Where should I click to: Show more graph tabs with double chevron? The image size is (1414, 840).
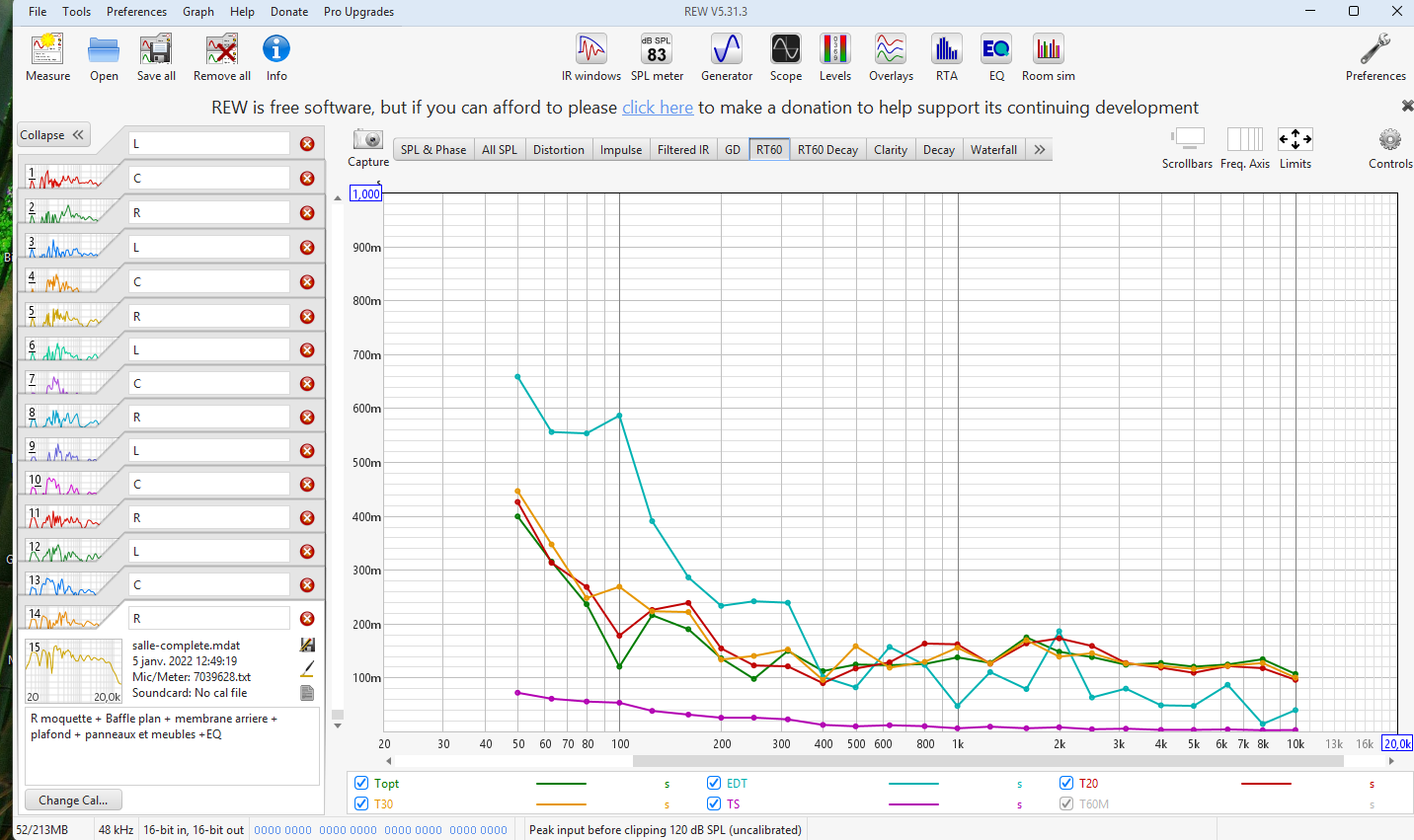click(x=1040, y=149)
